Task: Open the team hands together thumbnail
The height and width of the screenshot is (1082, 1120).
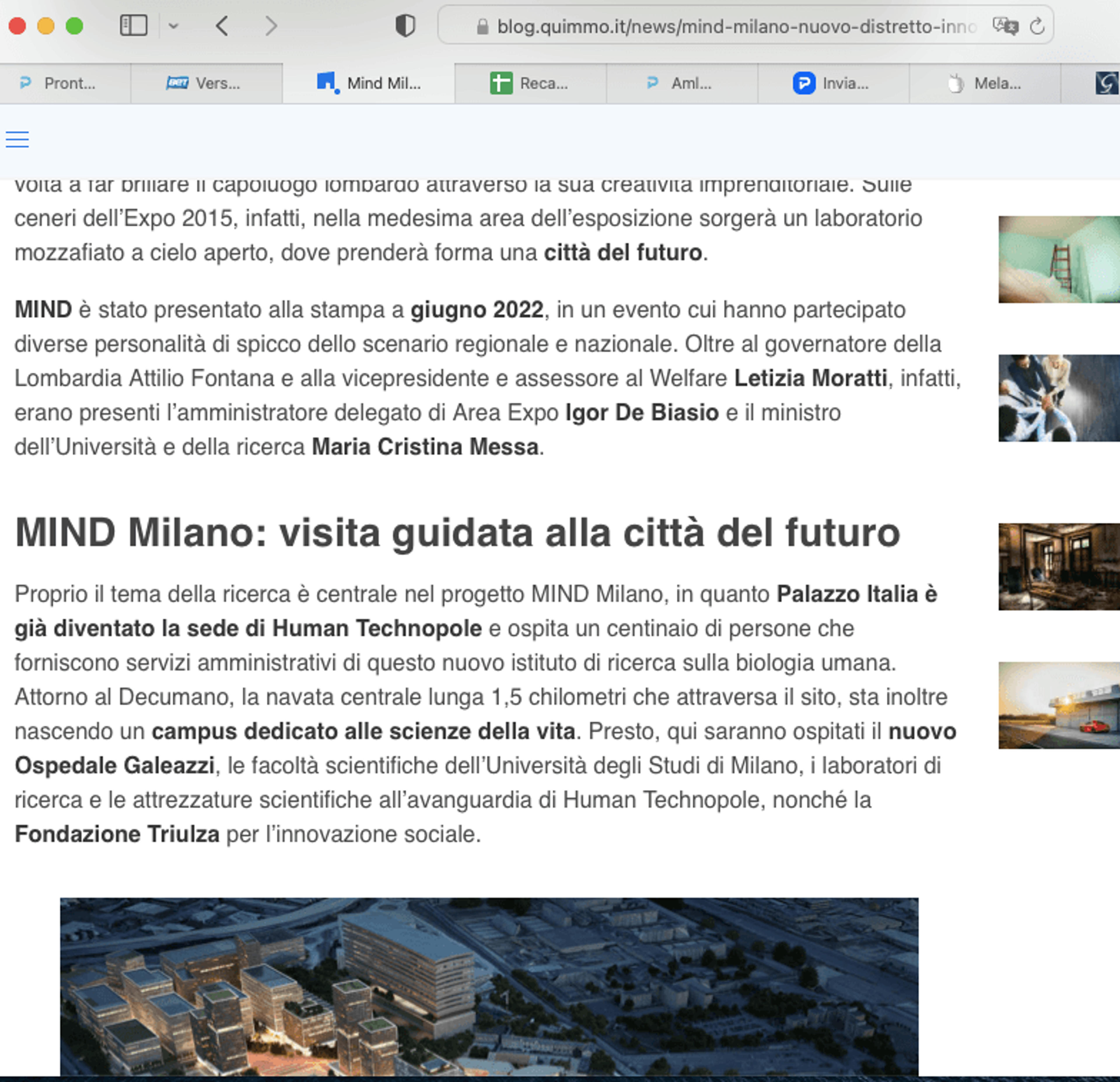Action: [x=1059, y=398]
